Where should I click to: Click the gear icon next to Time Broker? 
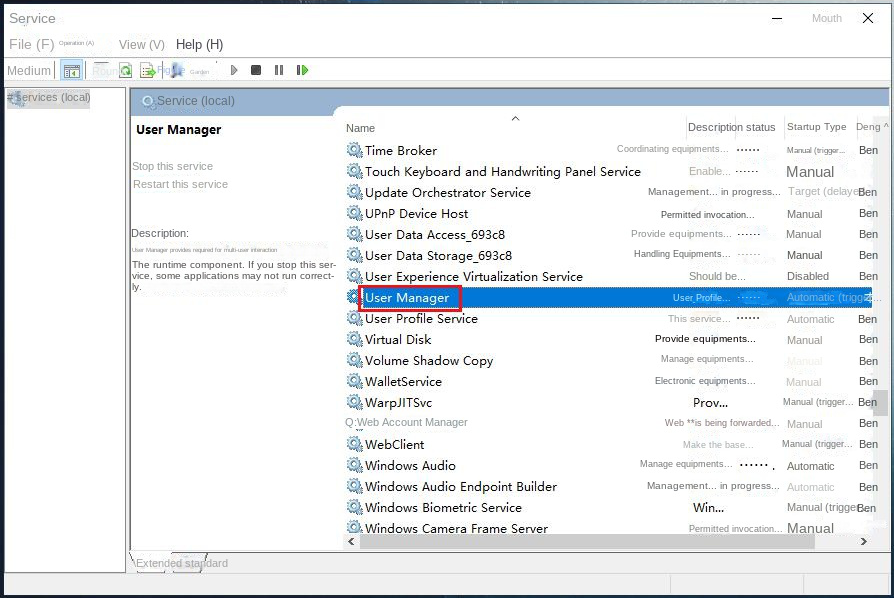pyautogui.click(x=353, y=150)
